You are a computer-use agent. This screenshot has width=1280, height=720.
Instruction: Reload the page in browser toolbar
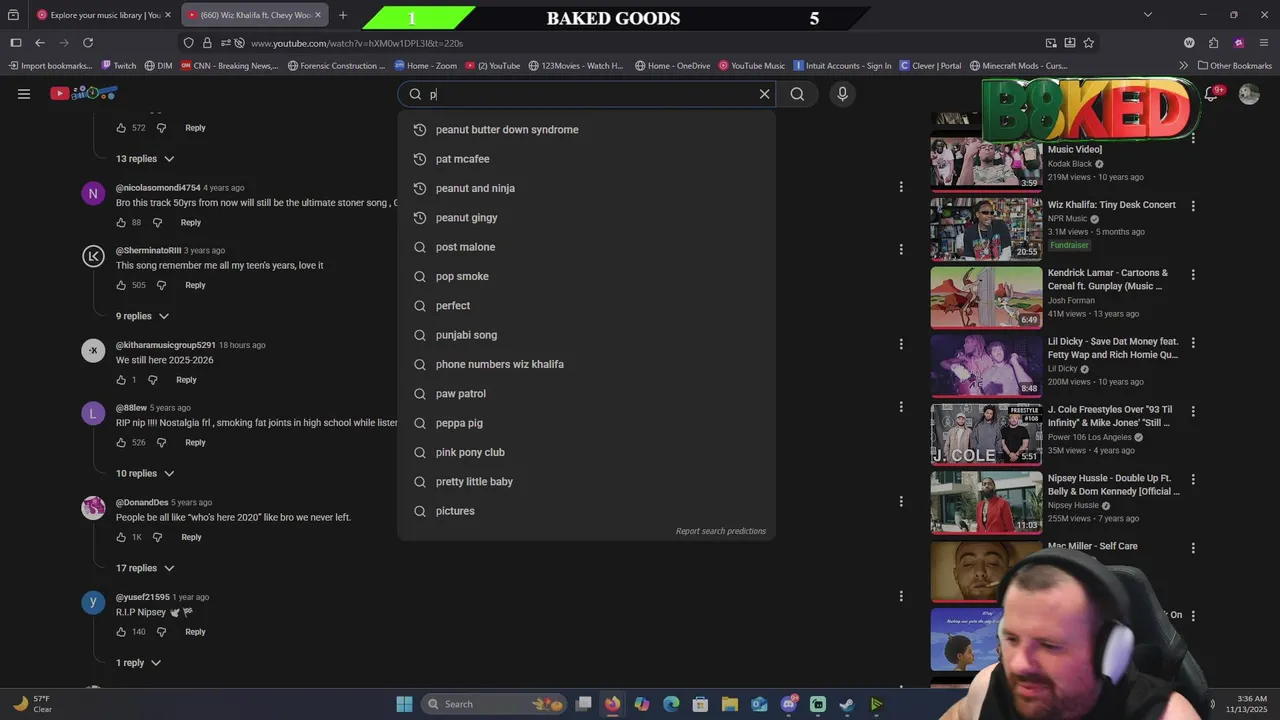click(88, 43)
